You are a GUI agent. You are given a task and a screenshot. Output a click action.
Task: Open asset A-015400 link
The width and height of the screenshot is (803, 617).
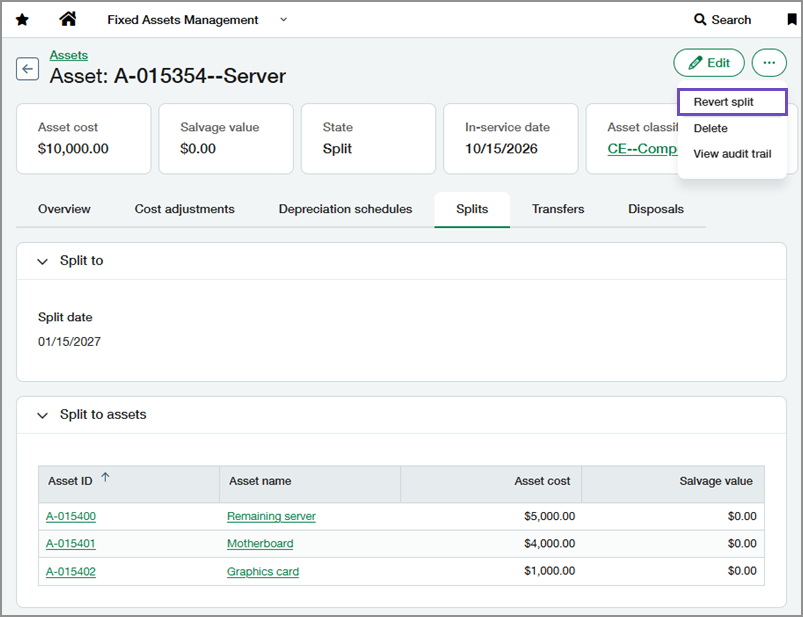point(71,516)
